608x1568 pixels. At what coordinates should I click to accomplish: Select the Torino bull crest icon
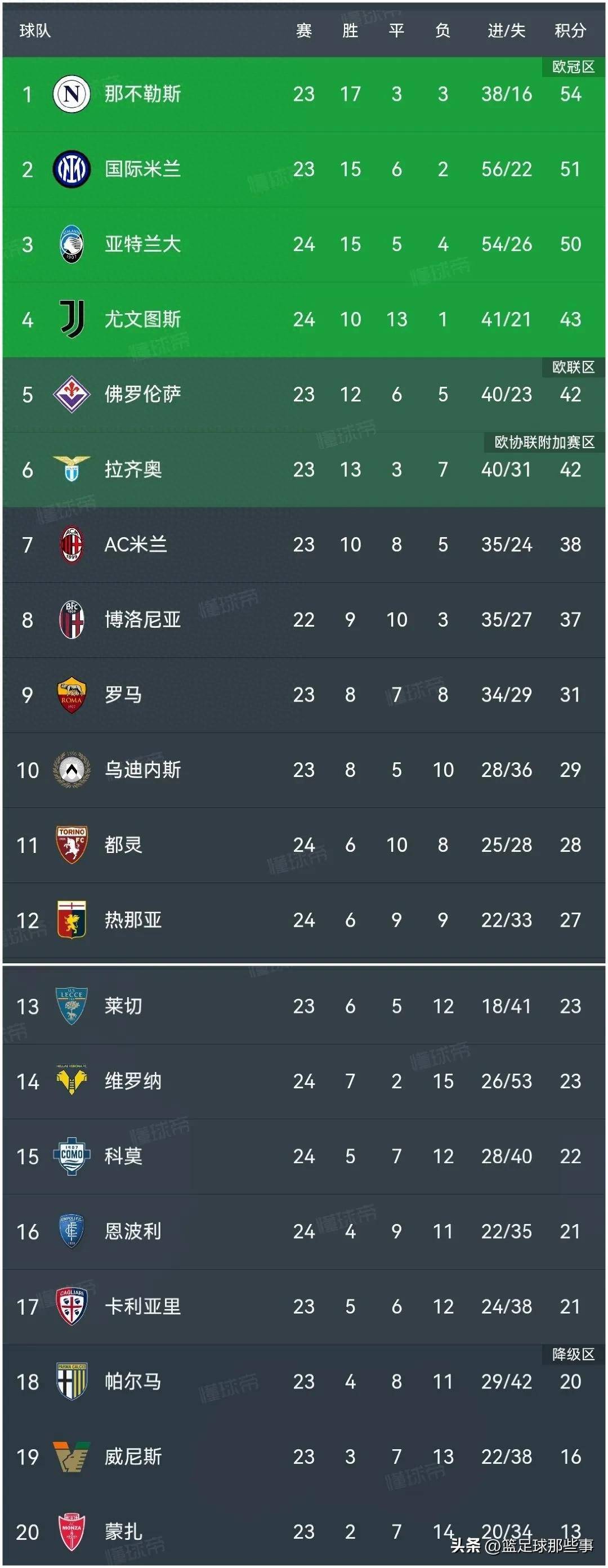coord(71,845)
